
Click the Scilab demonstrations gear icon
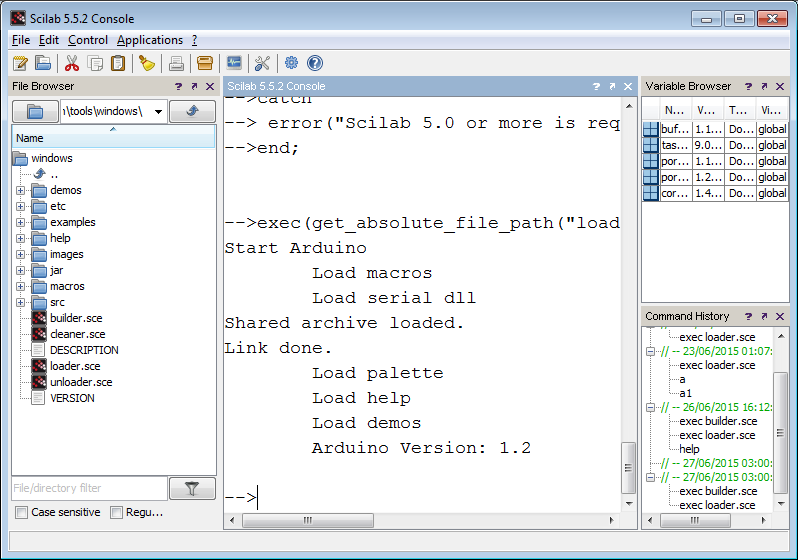tap(291, 63)
